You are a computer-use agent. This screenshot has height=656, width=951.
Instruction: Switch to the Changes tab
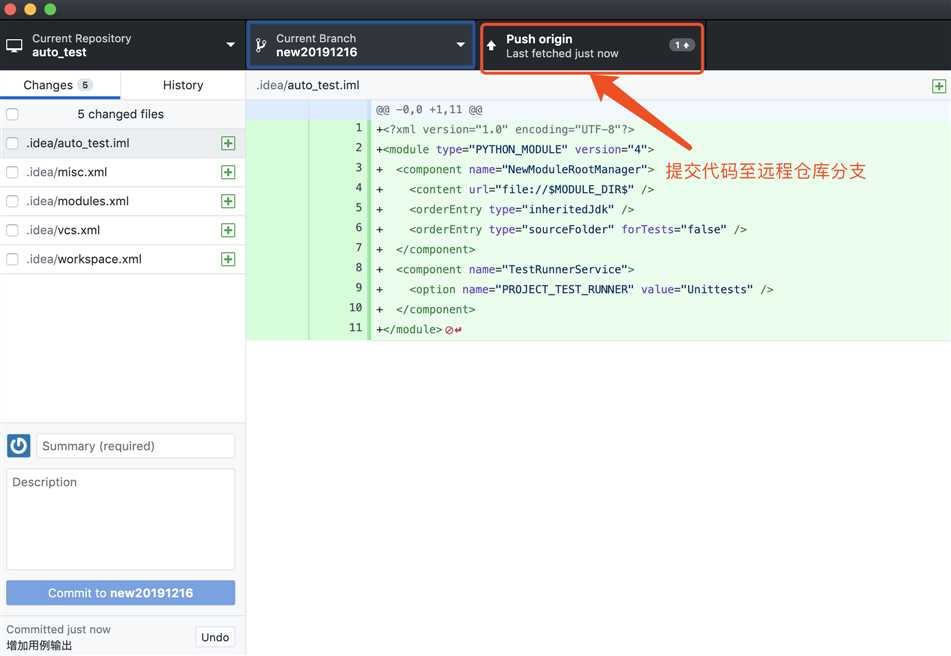[59, 85]
